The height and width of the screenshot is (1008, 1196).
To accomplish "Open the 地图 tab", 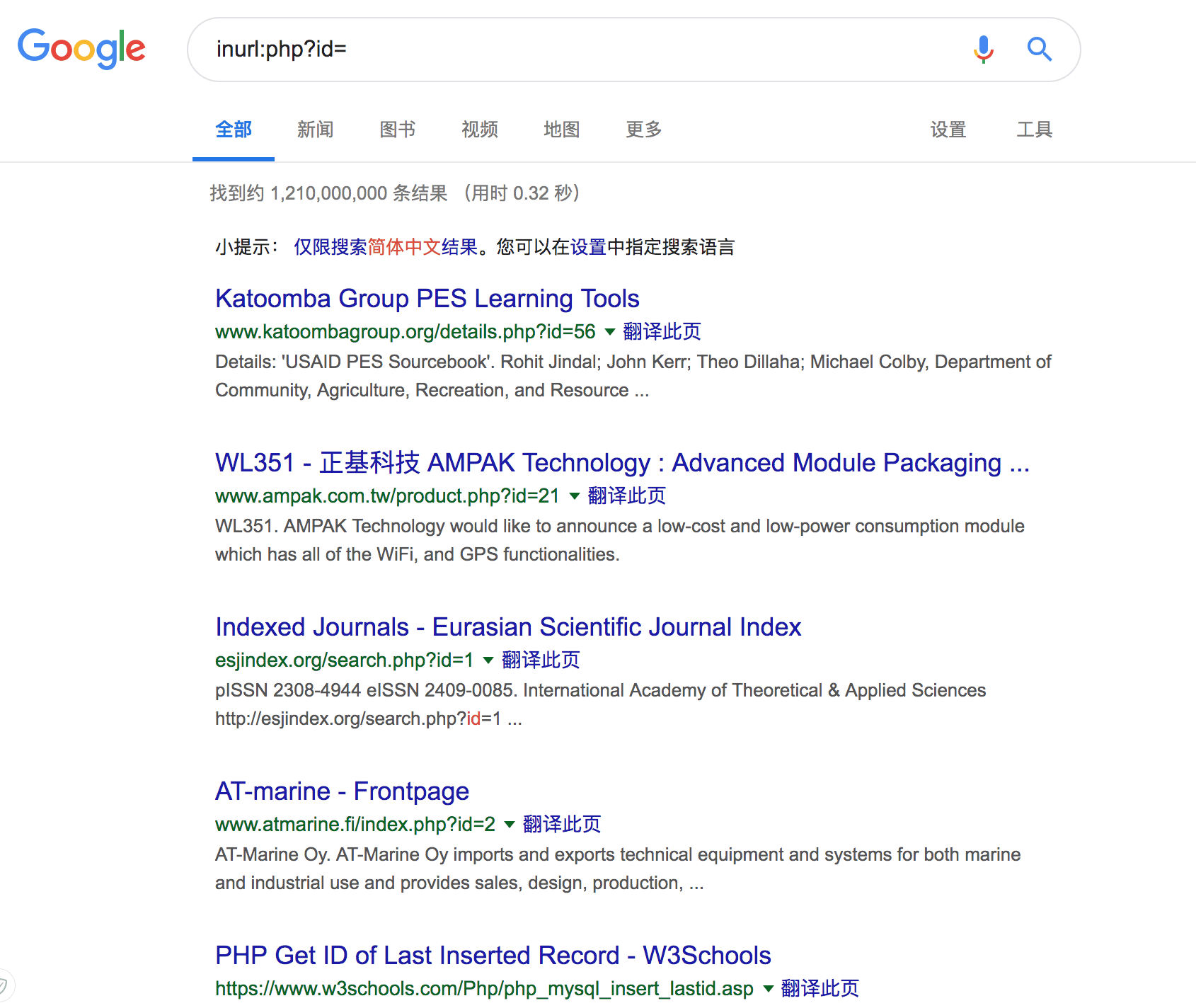I will pyautogui.click(x=562, y=130).
